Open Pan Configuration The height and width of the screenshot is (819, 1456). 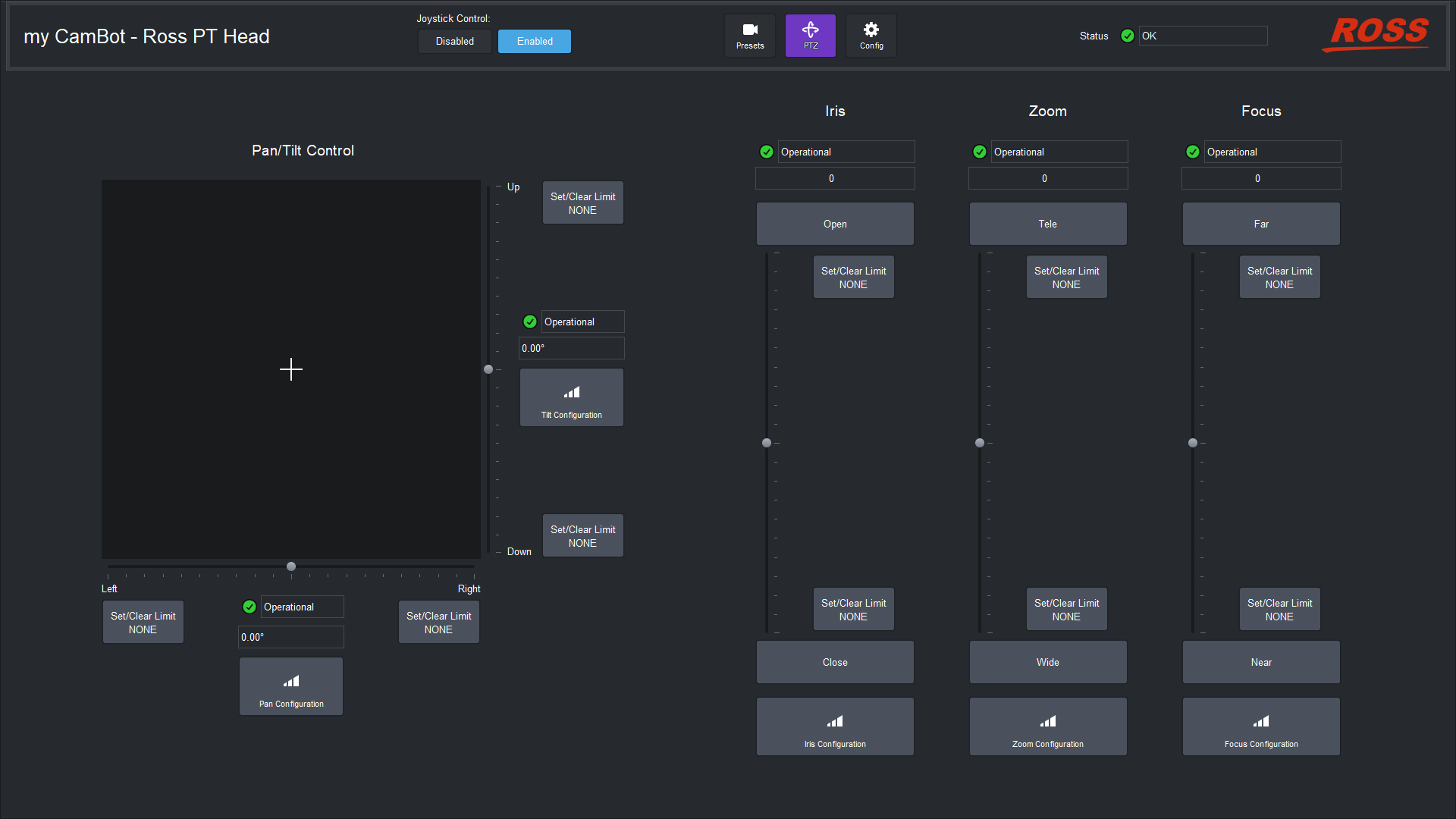tap(291, 686)
